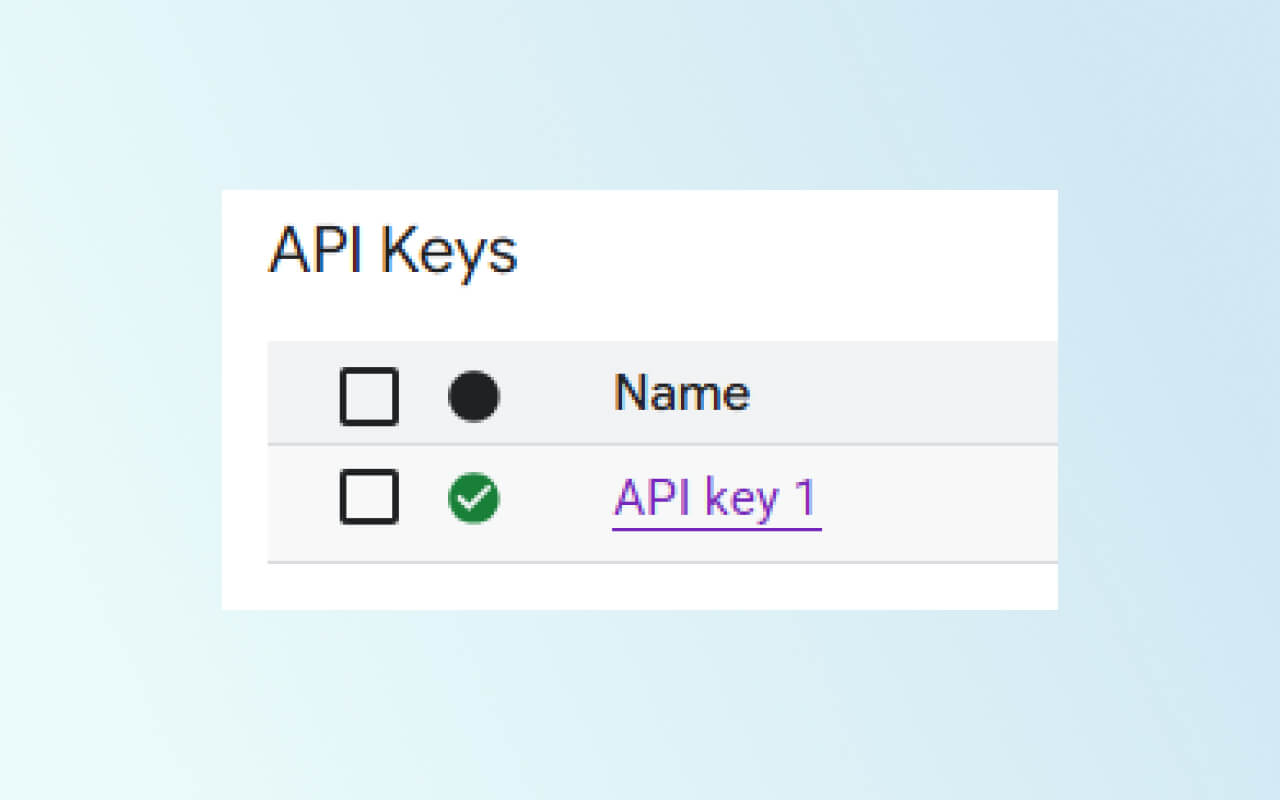Tick the select-all checkbox in table header

point(369,396)
